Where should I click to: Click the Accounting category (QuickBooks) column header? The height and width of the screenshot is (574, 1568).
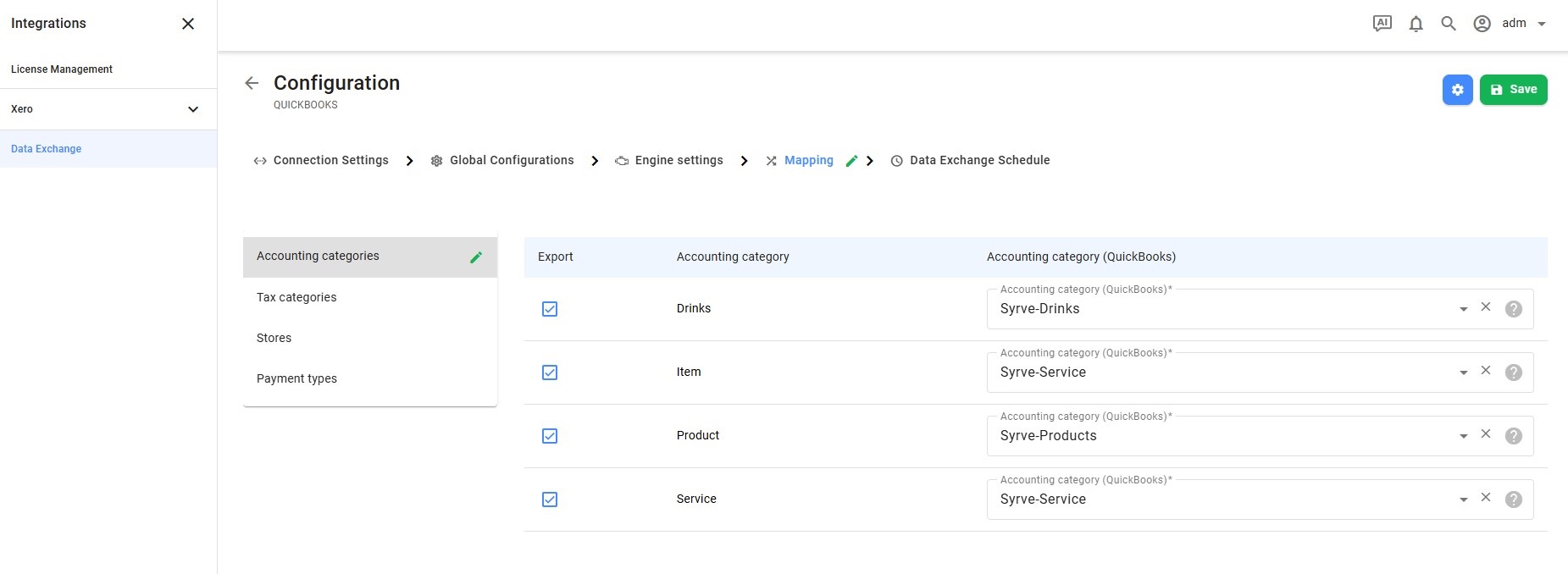(x=1081, y=257)
